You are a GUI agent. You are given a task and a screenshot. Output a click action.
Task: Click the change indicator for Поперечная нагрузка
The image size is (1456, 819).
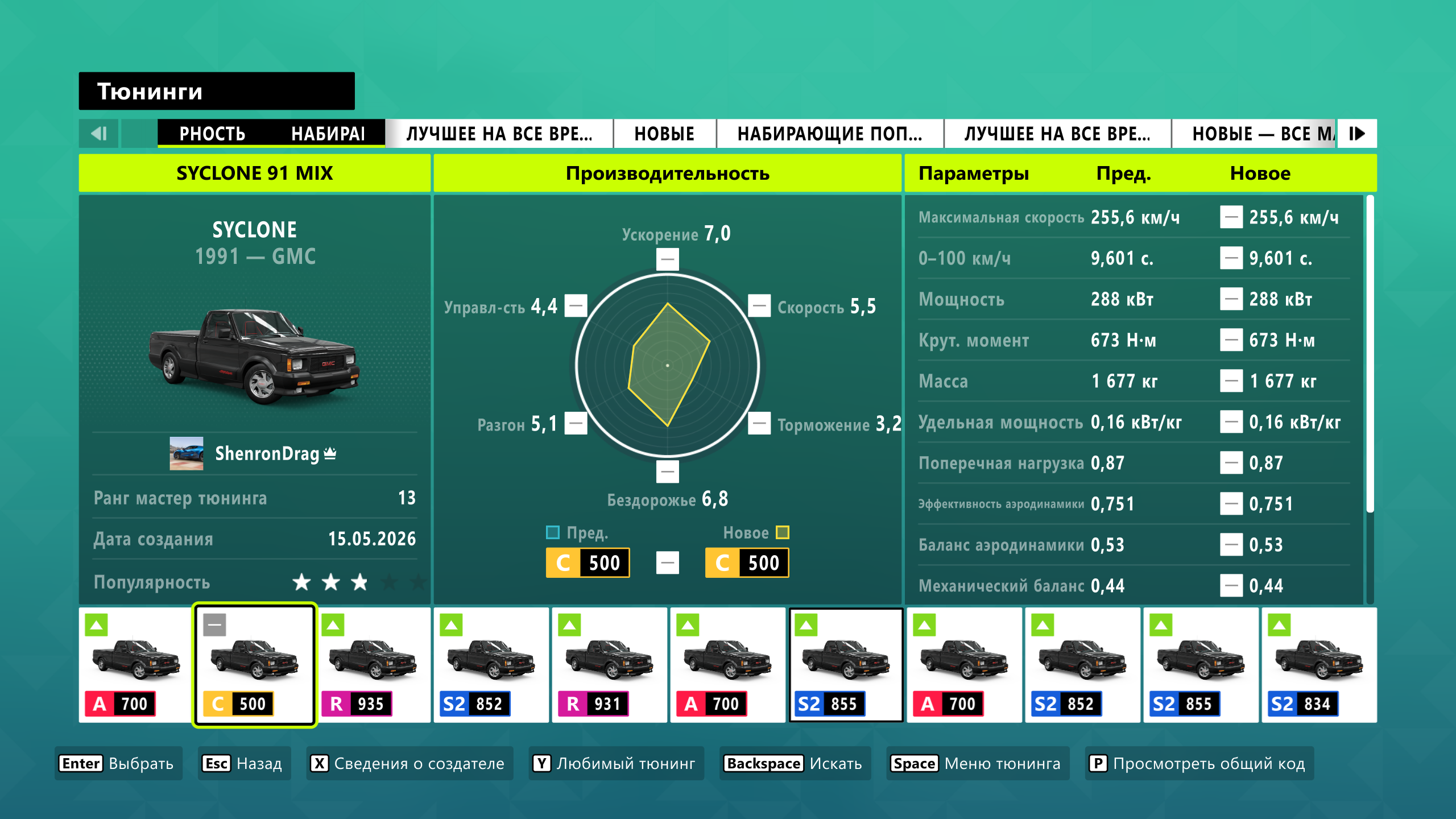(1231, 463)
